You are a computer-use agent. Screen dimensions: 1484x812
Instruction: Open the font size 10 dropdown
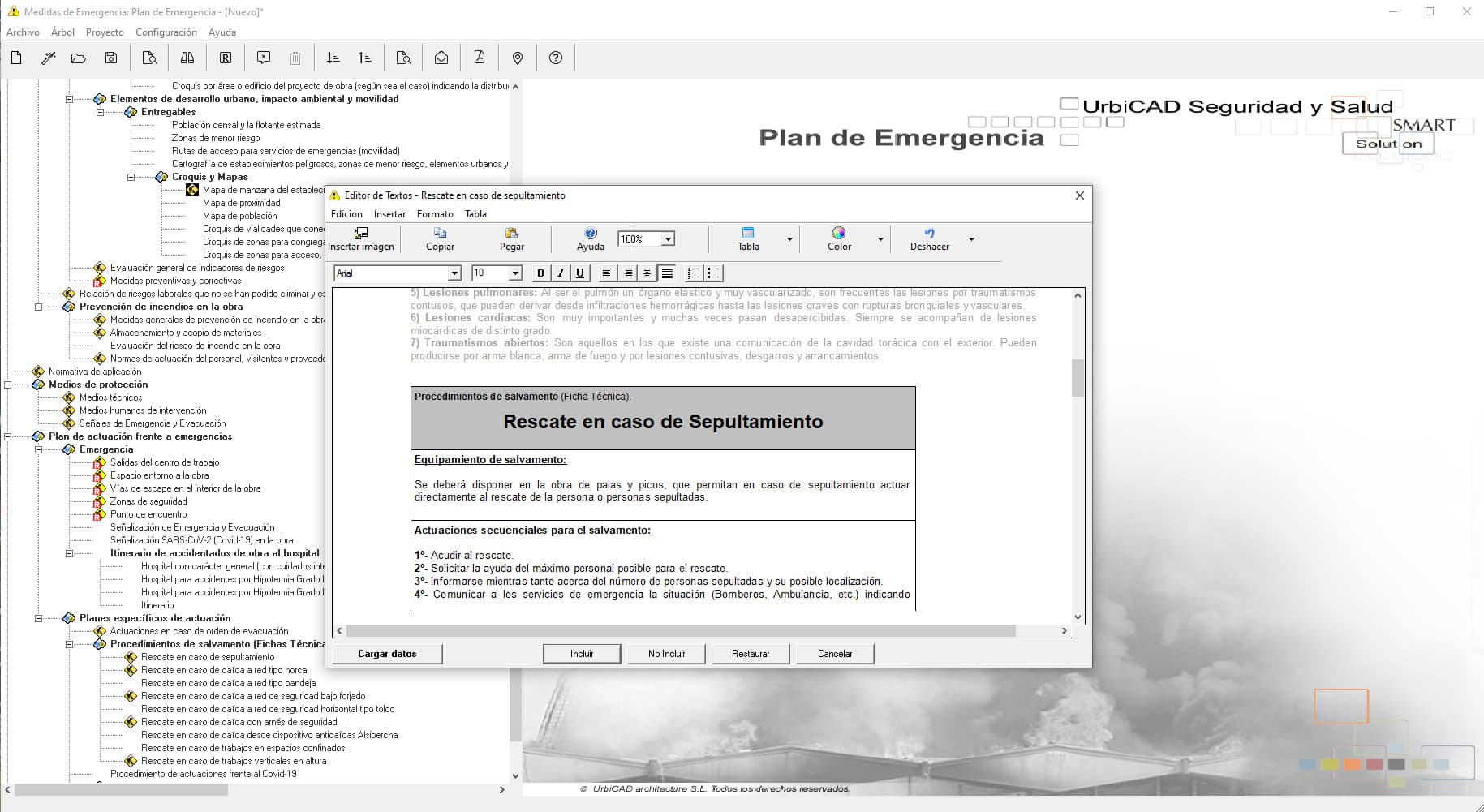tap(515, 273)
